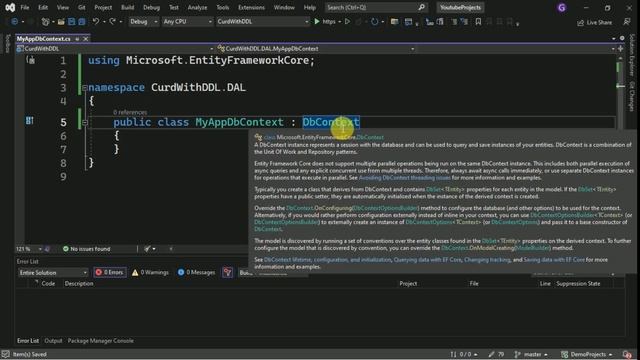Open the Debug configuration dropdown
Screen dimensions: 640x360
pyautogui.click(x=143, y=22)
